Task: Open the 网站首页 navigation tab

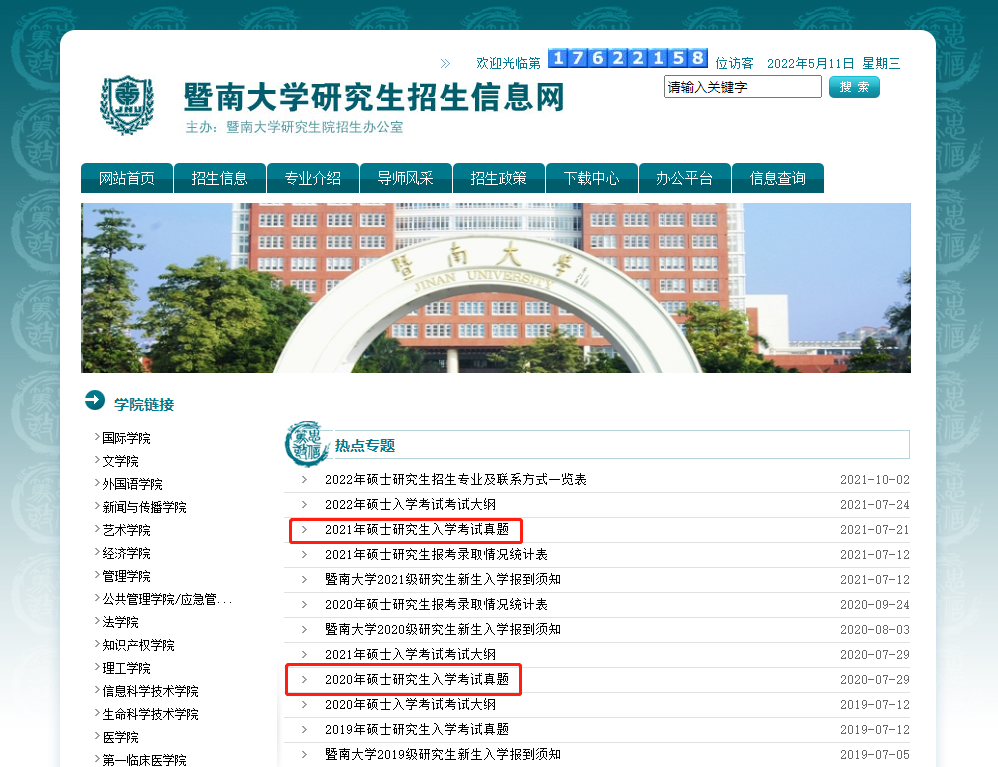Action: click(127, 178)
